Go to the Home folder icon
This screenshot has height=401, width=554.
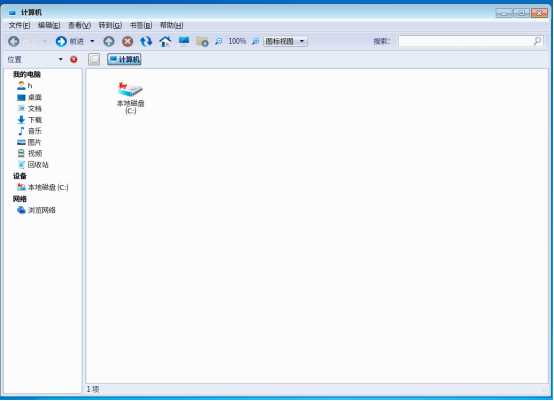click(x=165, y=41)
